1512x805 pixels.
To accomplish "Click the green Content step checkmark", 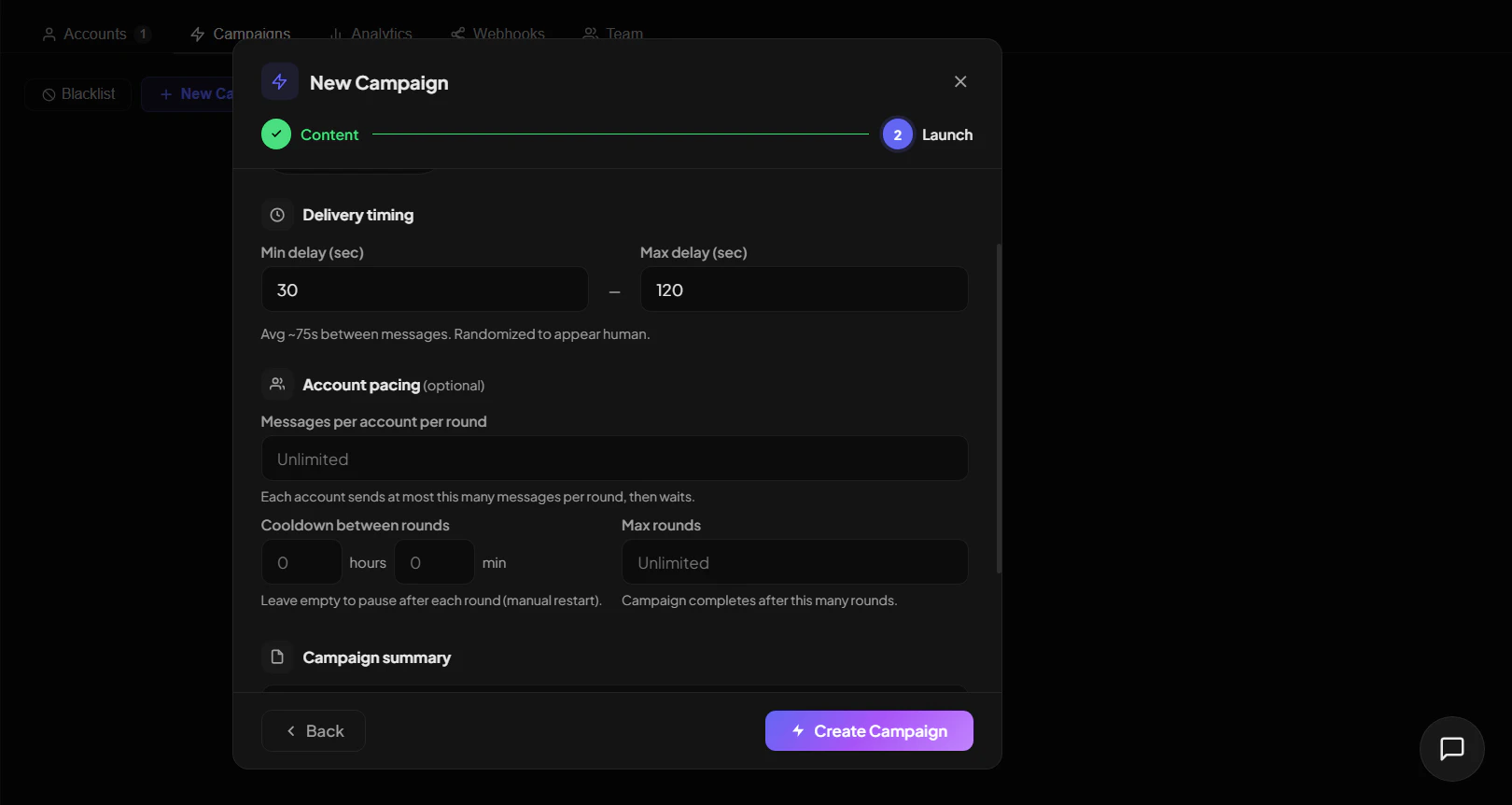I will (x=276, y=134).
